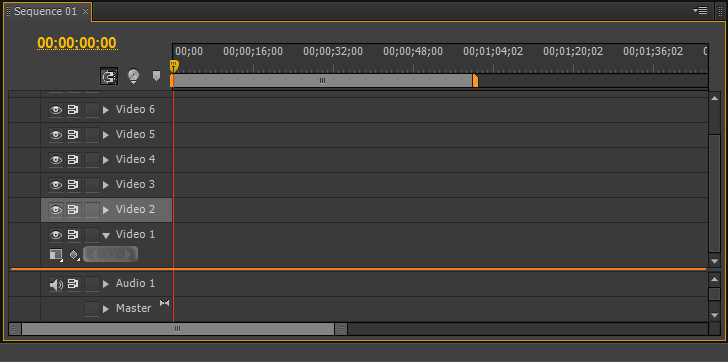The height and width of the screenshot is (362, 728).
Task: Expand the Video 6 track
Action: click(x=106, y=110)
